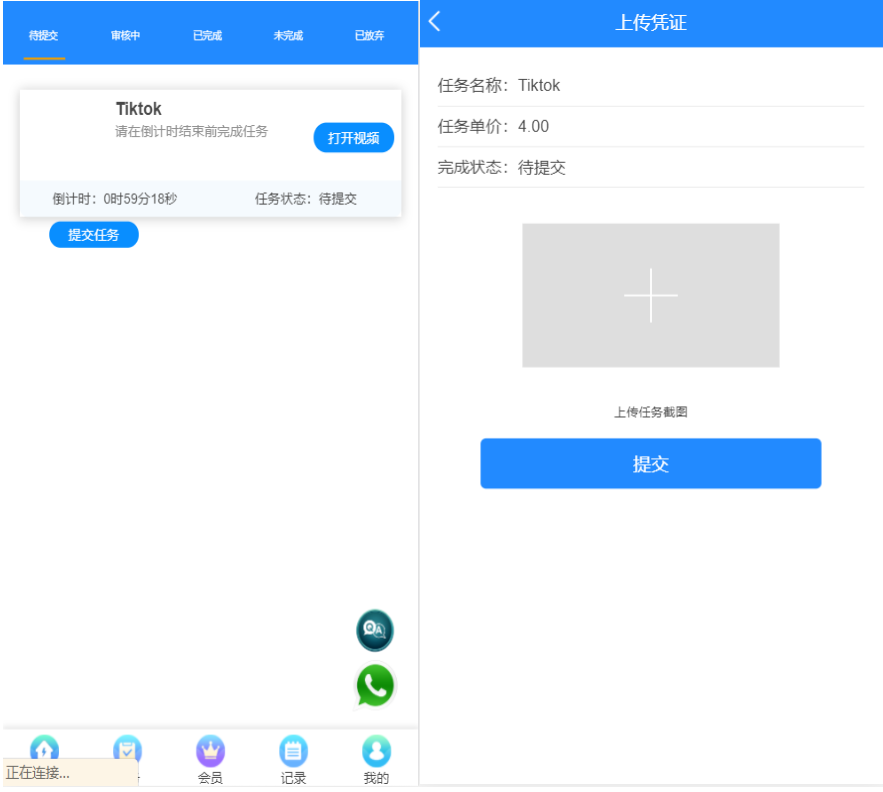Click the 上传凭证 page title
This screenshot has height=792, width=883.
[650, 23]
